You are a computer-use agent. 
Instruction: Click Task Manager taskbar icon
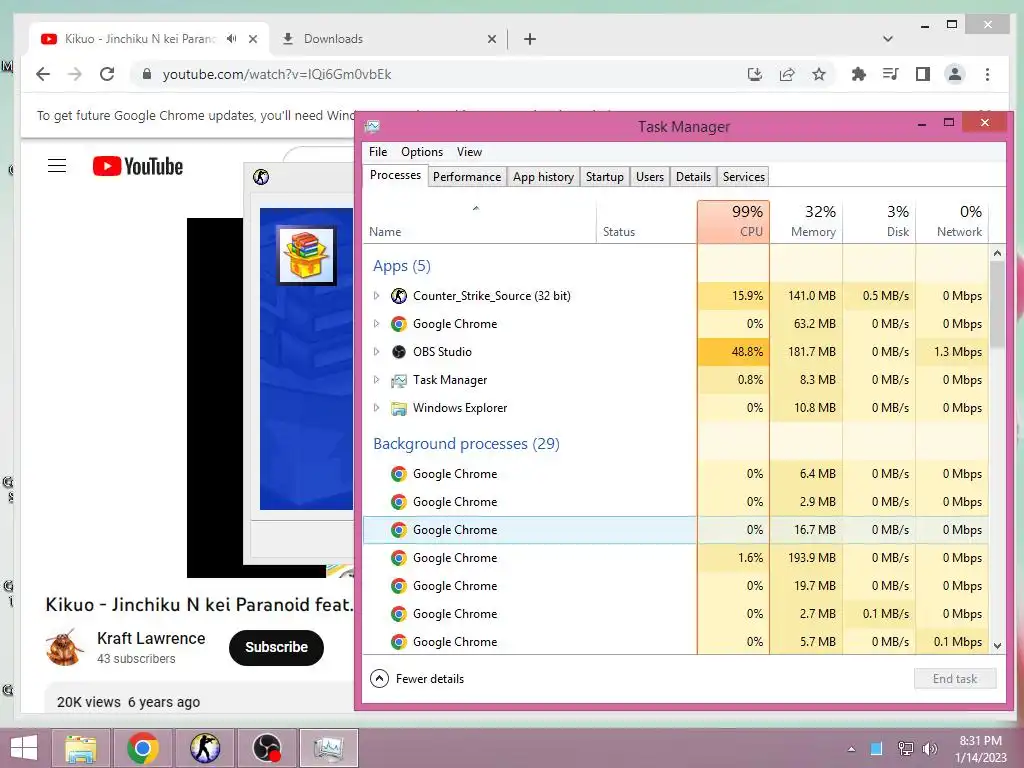[329, 748]
